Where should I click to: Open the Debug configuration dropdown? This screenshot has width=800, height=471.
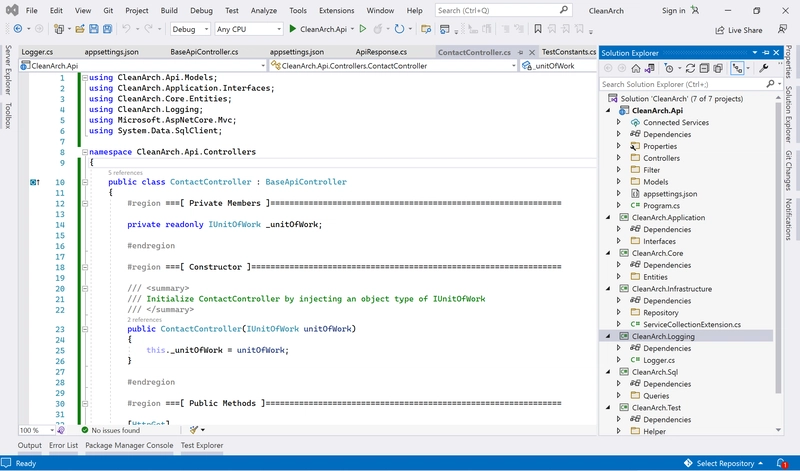[190, 29]
